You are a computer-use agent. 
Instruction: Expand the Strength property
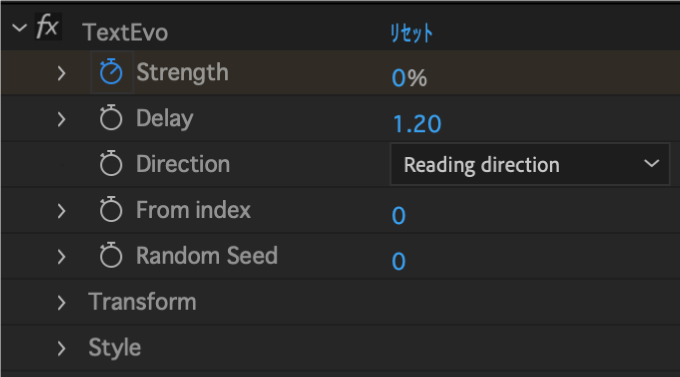pyautogui.click(x=62, y=73)
